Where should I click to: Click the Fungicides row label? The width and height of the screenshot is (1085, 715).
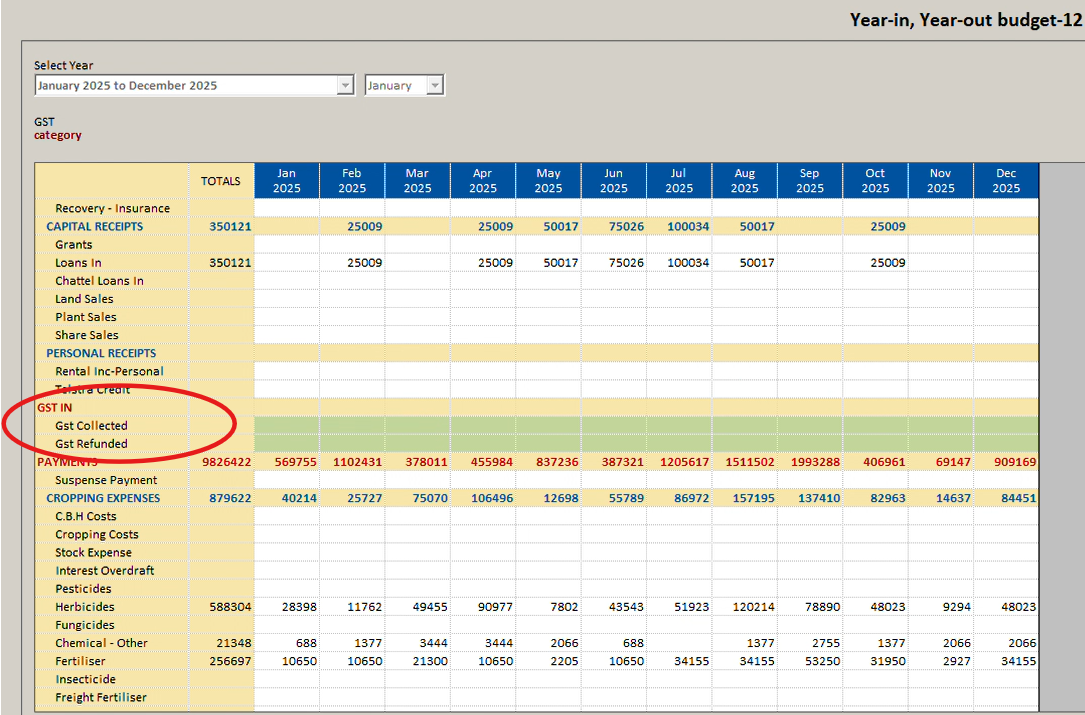coord(84,625)
